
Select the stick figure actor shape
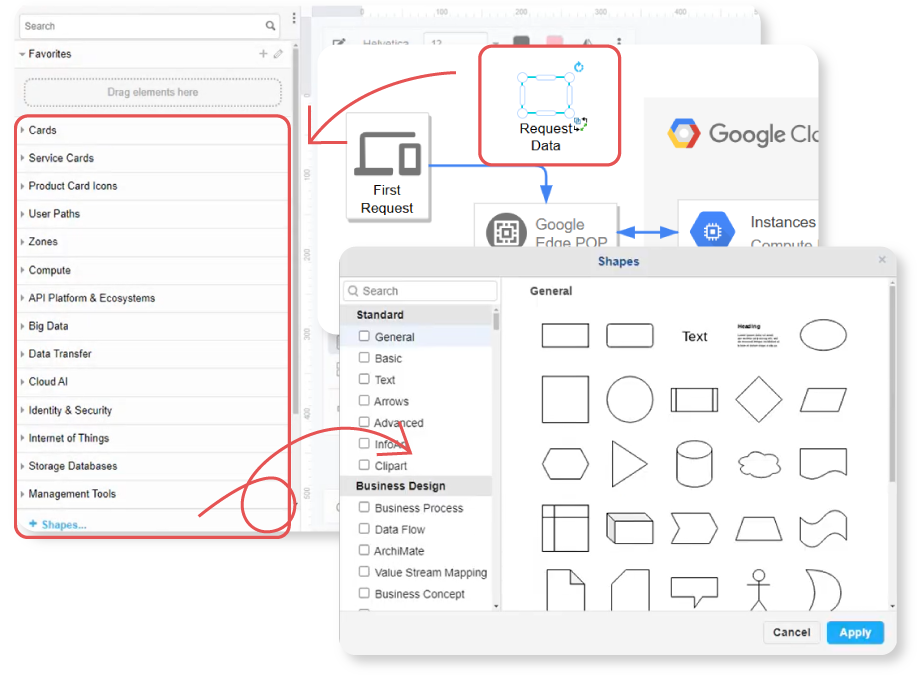tap(759, 590)
